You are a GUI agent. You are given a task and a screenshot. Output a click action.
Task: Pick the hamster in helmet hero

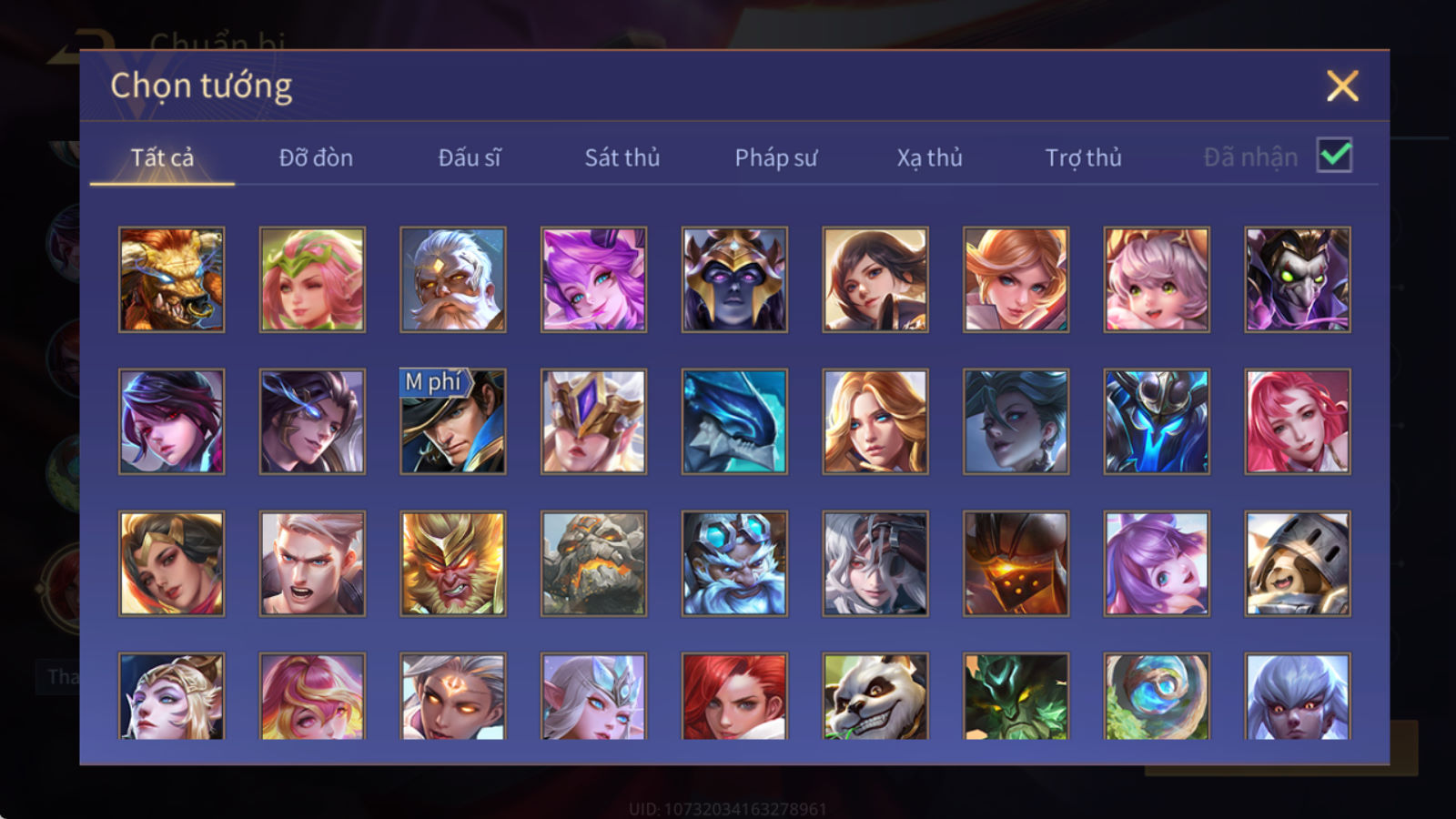tap(1298, 563)
